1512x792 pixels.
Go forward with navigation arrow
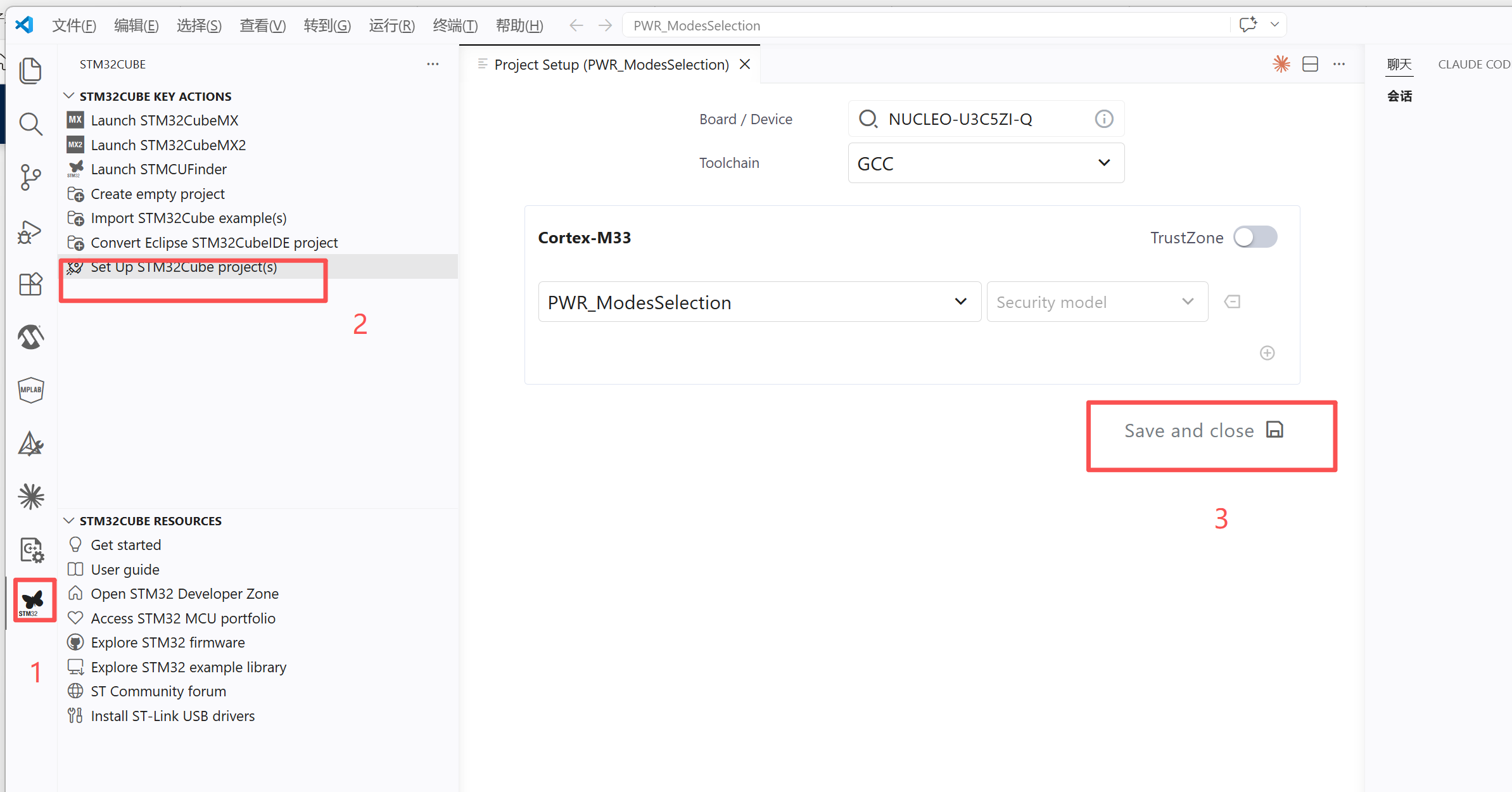point(606,25)
